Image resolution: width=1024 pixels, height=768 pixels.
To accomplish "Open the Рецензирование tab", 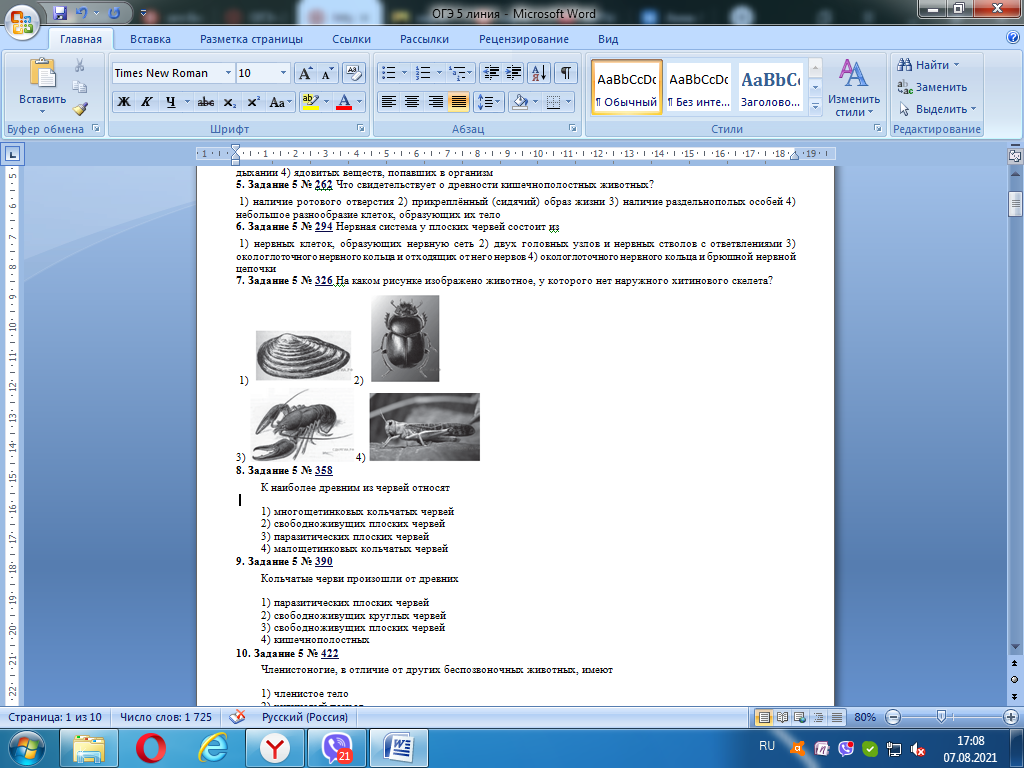I will 524,39.
